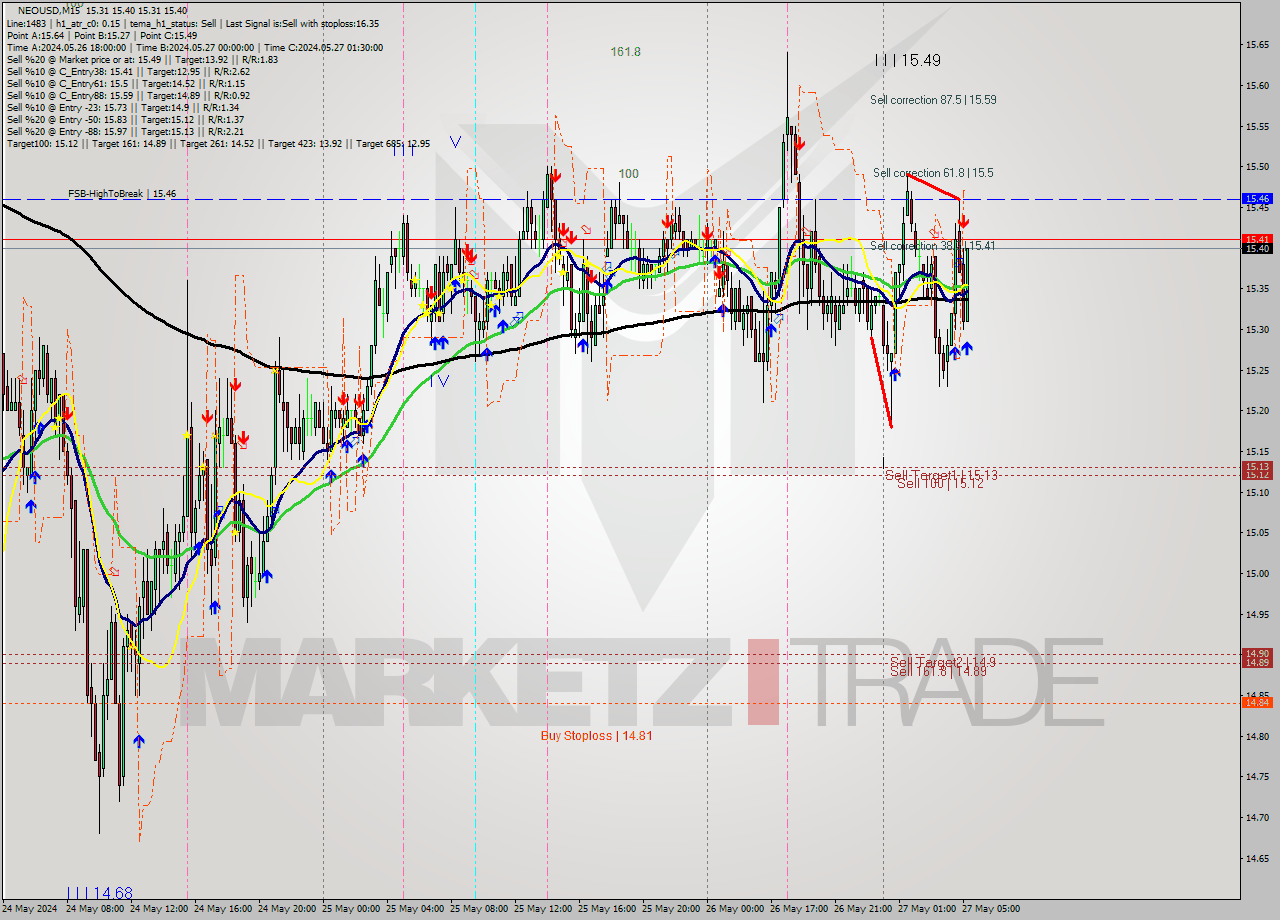Select '25 May 00:00' on time axis
This screenshot has width=1280, height=920.
click(x=350, y=909)
